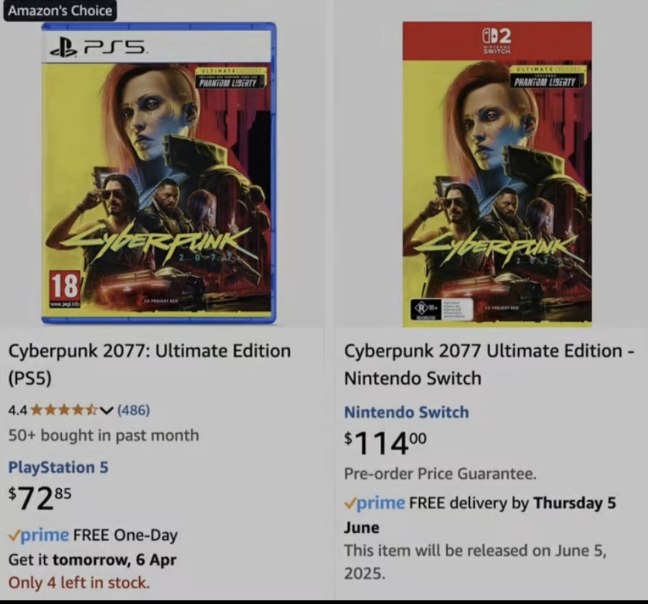648x604 pixels.
Task: Click the Pre-order Price Guarantee text
Action: [x=440, y=473]
